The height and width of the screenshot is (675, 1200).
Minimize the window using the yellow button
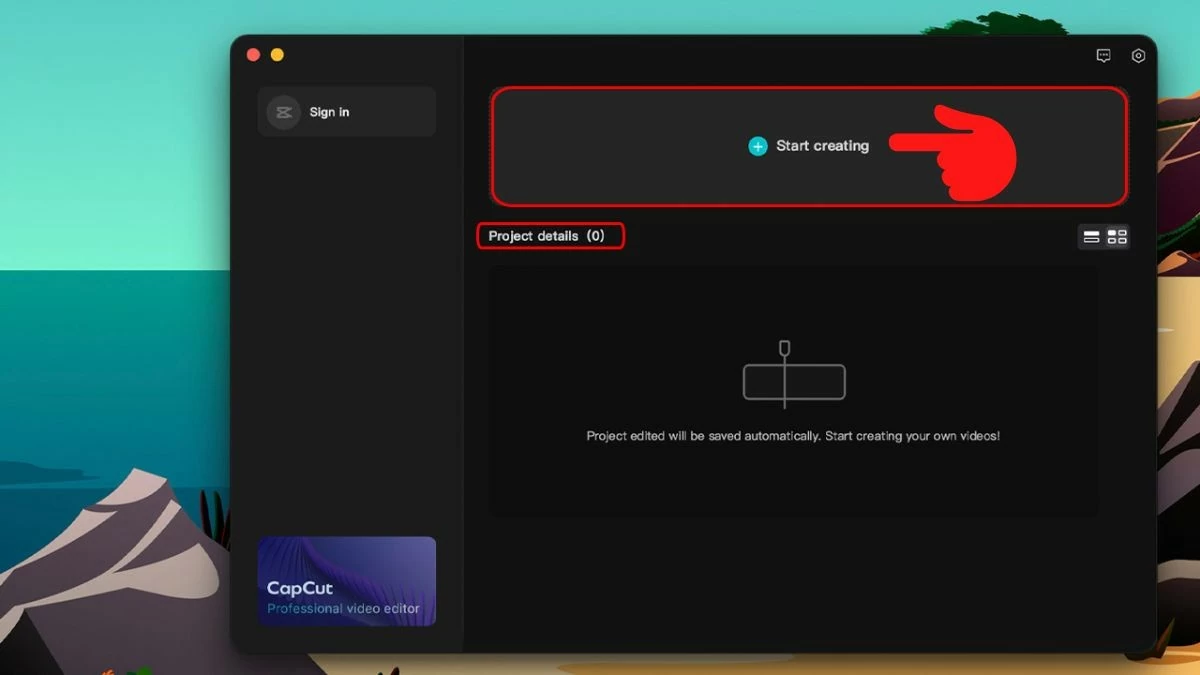point(277,55)
